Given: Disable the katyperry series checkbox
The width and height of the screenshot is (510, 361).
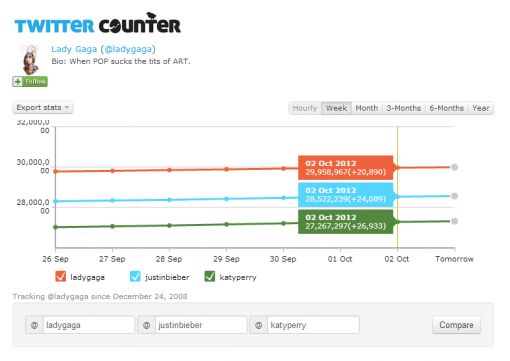Looking at the screenshot, I should pos(210,276).
